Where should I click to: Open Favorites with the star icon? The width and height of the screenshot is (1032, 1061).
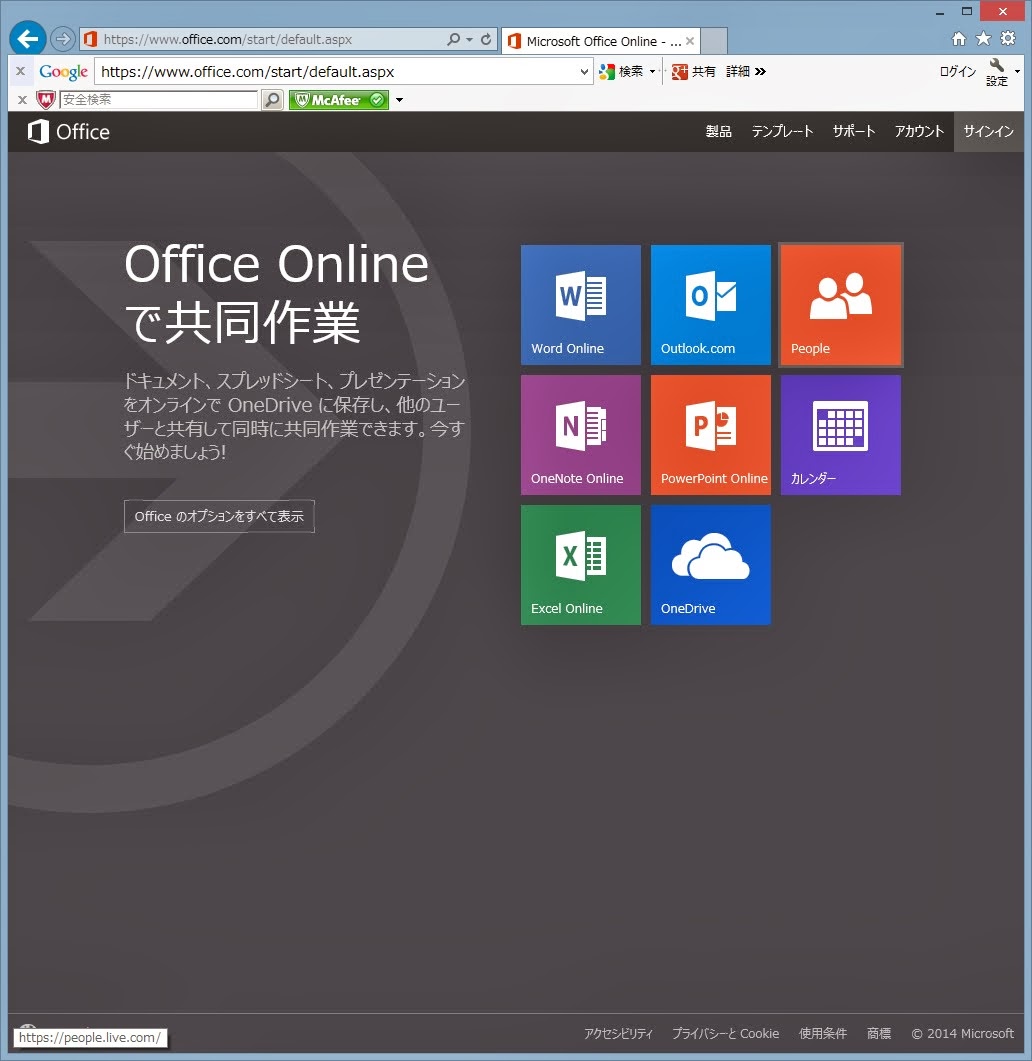click(983, 39)
